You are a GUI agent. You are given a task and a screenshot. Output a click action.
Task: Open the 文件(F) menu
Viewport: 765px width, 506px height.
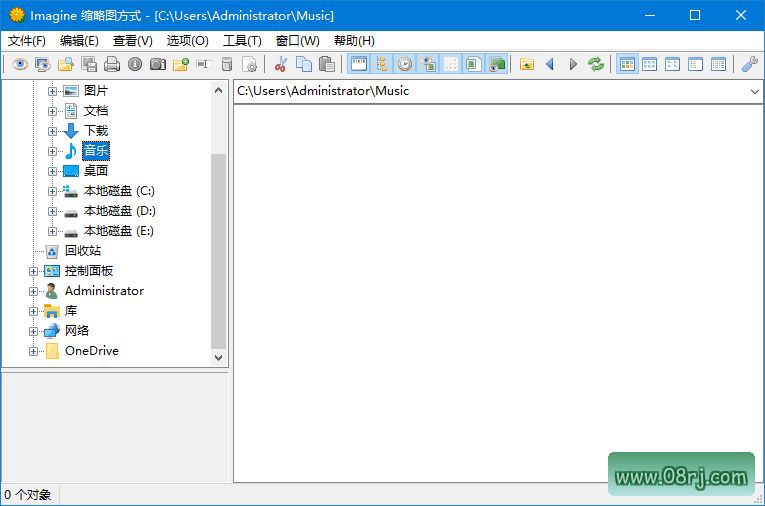[27, 41]
